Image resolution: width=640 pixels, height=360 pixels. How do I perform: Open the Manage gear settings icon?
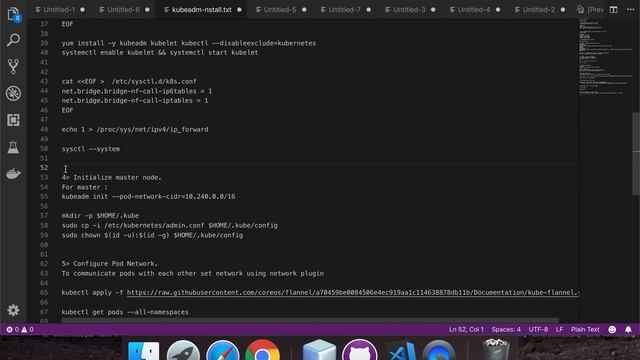pos(13,310)
